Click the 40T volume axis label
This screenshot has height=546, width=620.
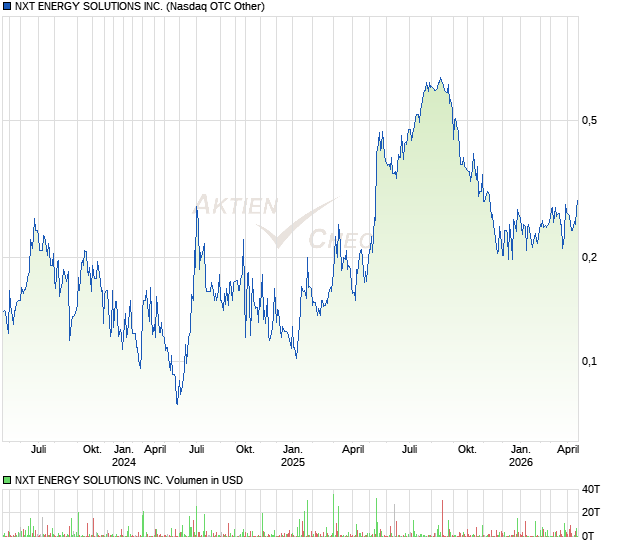coord(591,489)
